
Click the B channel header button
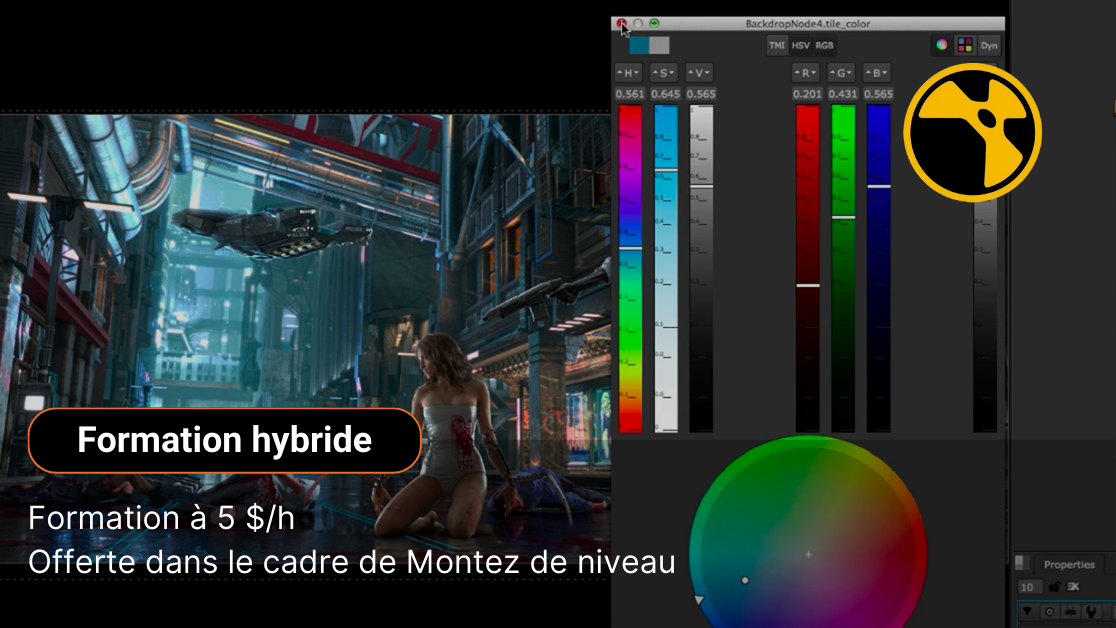[877, 72]
